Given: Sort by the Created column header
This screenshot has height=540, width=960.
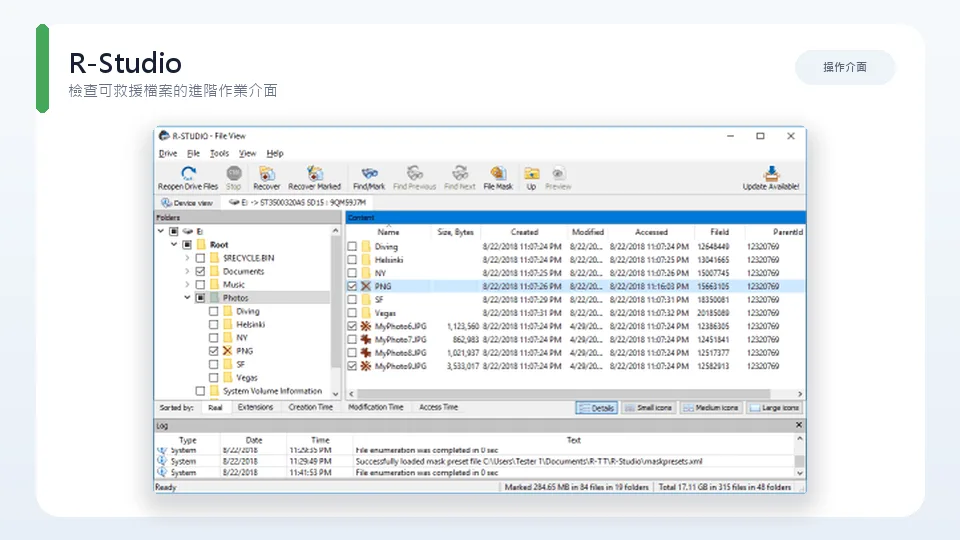Looking at the screenshot, I should (524, 232).
